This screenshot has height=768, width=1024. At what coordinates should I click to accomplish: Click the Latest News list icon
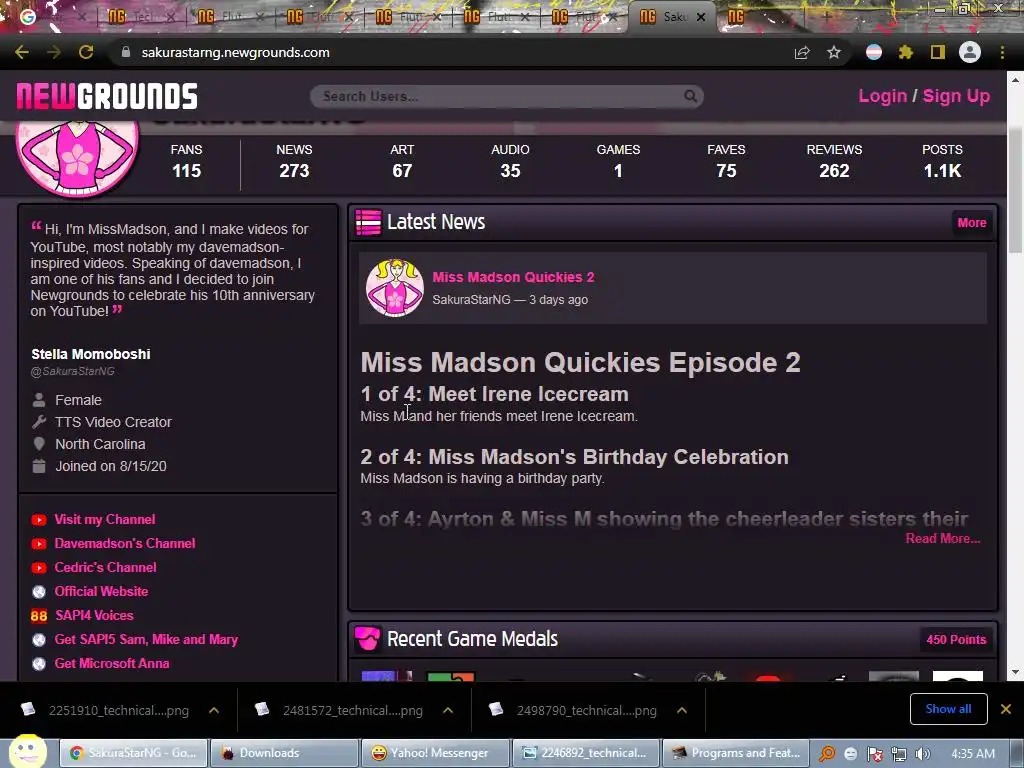368,222
